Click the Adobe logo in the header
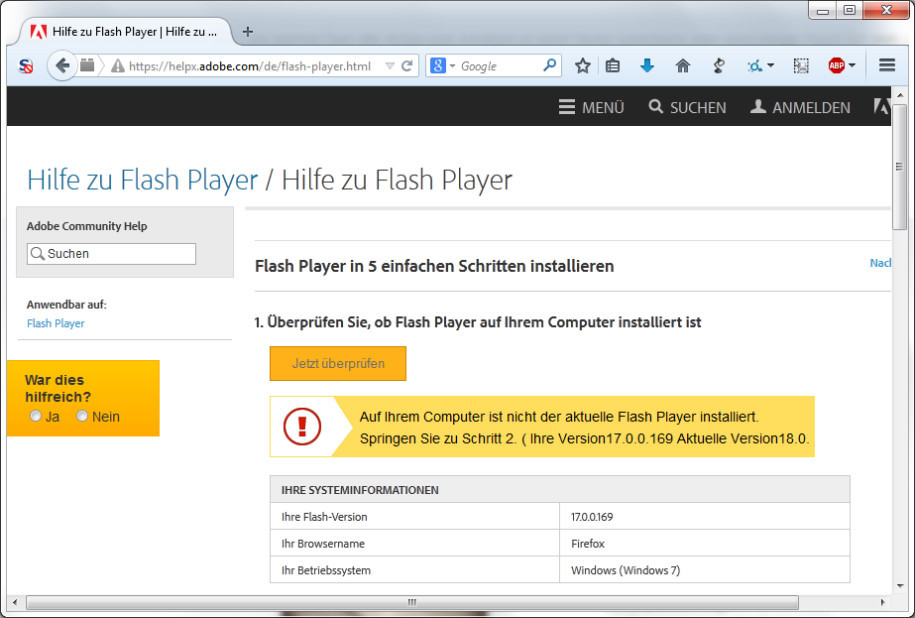 pos(881,106)
